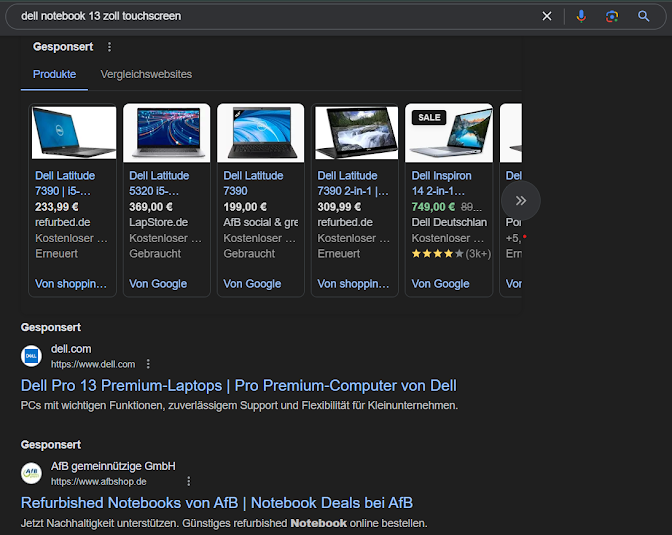Open Dell Latitude 7390 2-in-1 laptop thumbnail
Image resolution: width=672 pixels, height=535 pixels.
pyautogui.click(x=356, y=133)
